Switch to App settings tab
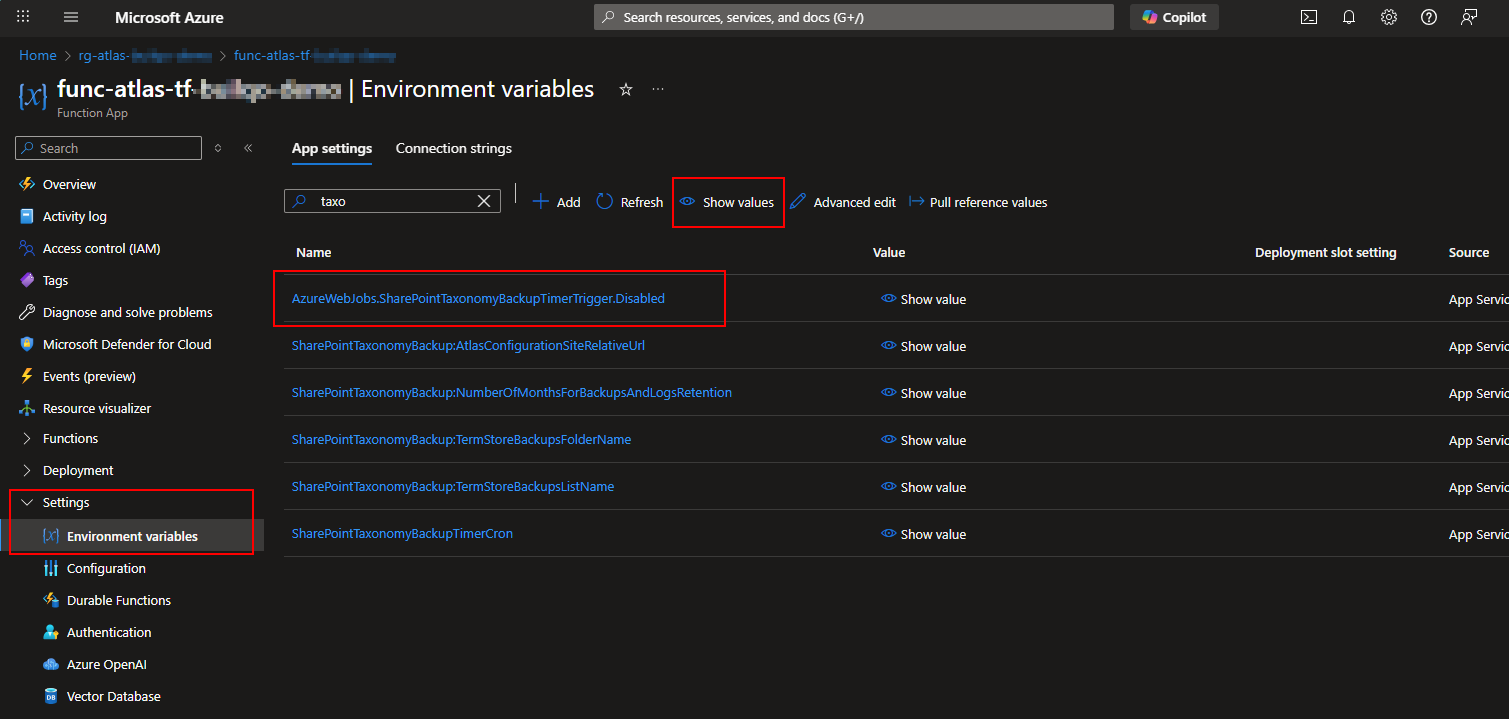Viewport: 1509px width, 719px height. (x=332, y=148)
